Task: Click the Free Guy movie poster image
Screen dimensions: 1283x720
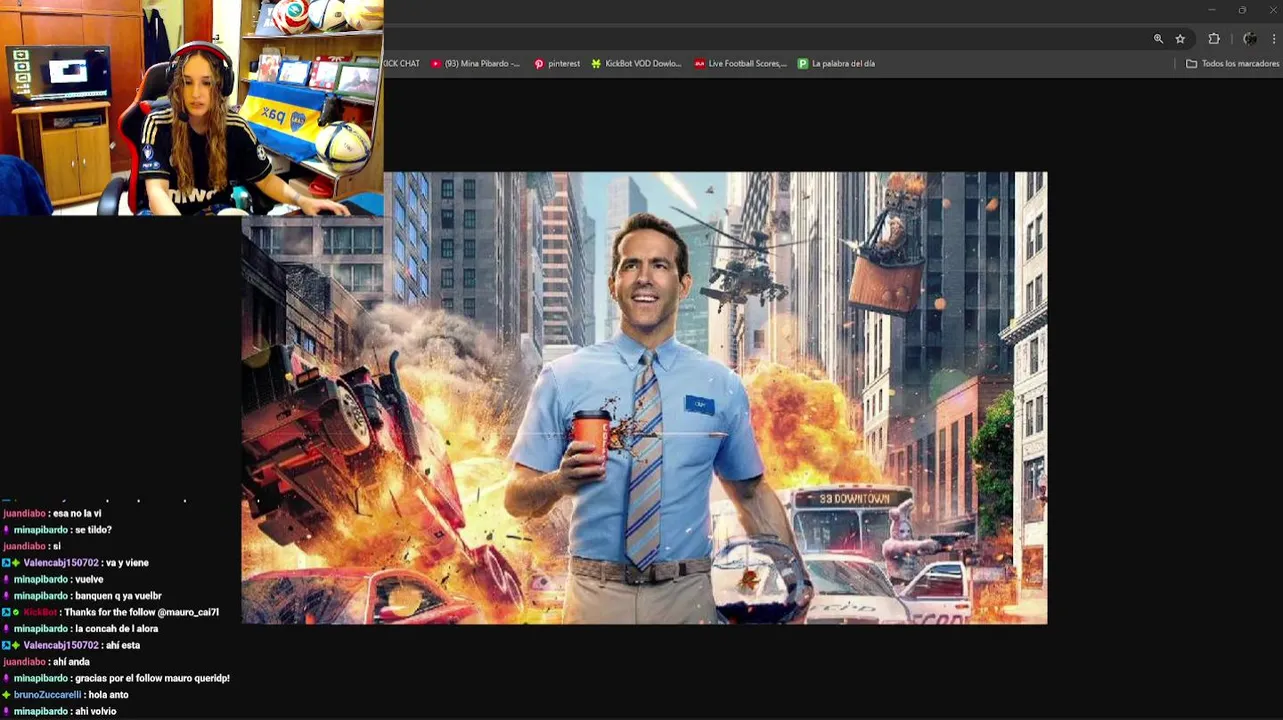Action: [x=644, y=398]
